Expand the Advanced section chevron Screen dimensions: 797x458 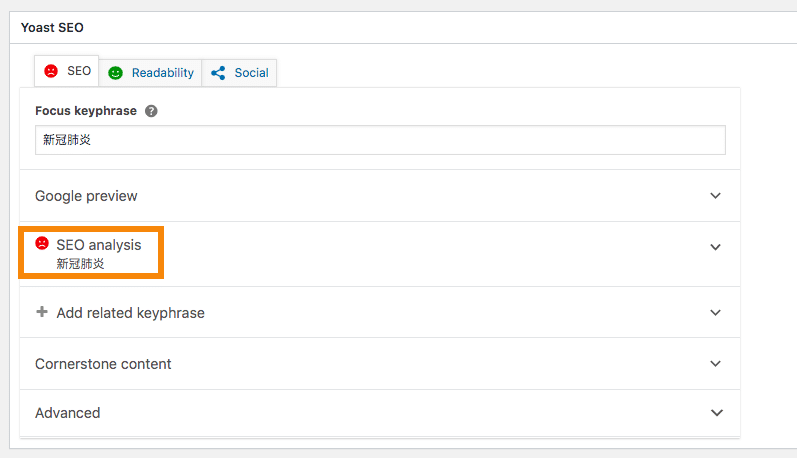pyautogui.click(x=715, y=413)
